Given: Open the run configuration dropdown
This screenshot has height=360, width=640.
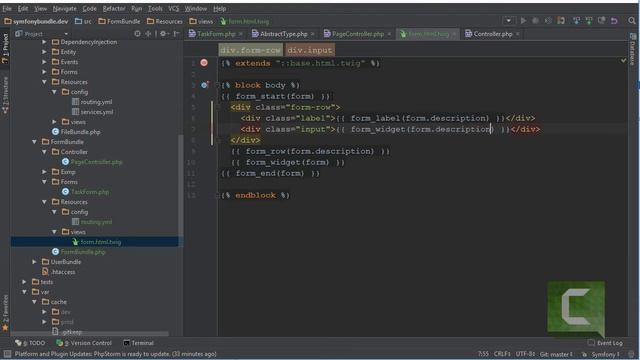Looking at the screenshot, I should 508,21.
